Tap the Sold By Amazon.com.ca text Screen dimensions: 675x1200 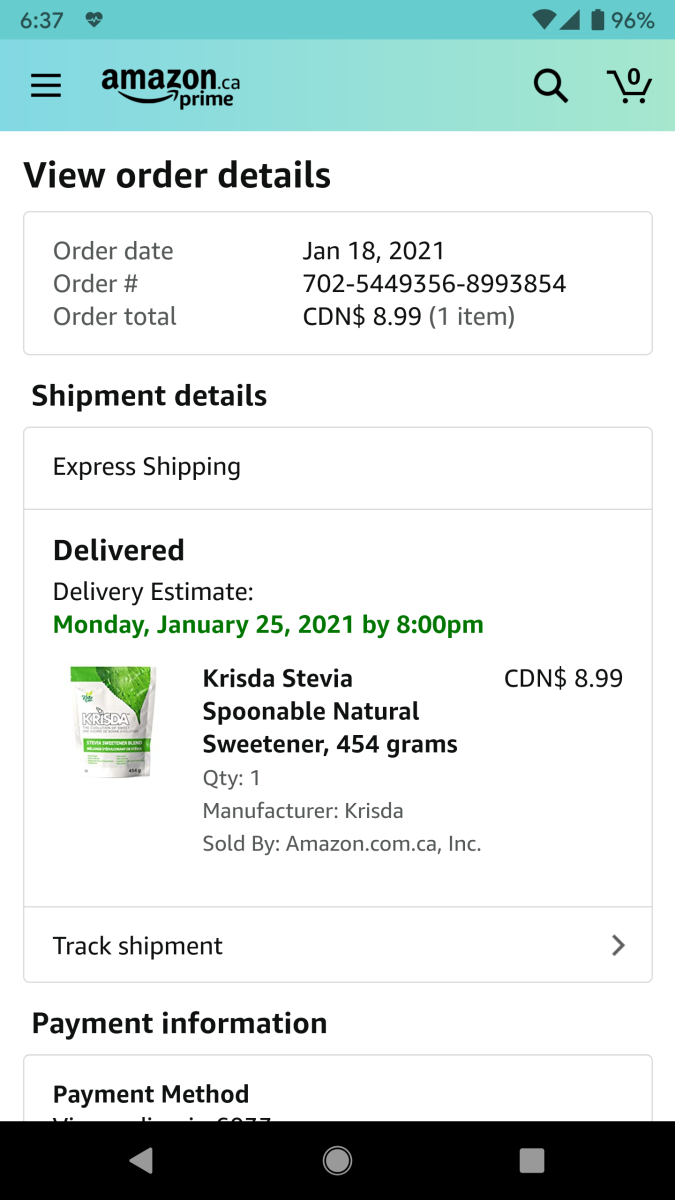point(342,844)
